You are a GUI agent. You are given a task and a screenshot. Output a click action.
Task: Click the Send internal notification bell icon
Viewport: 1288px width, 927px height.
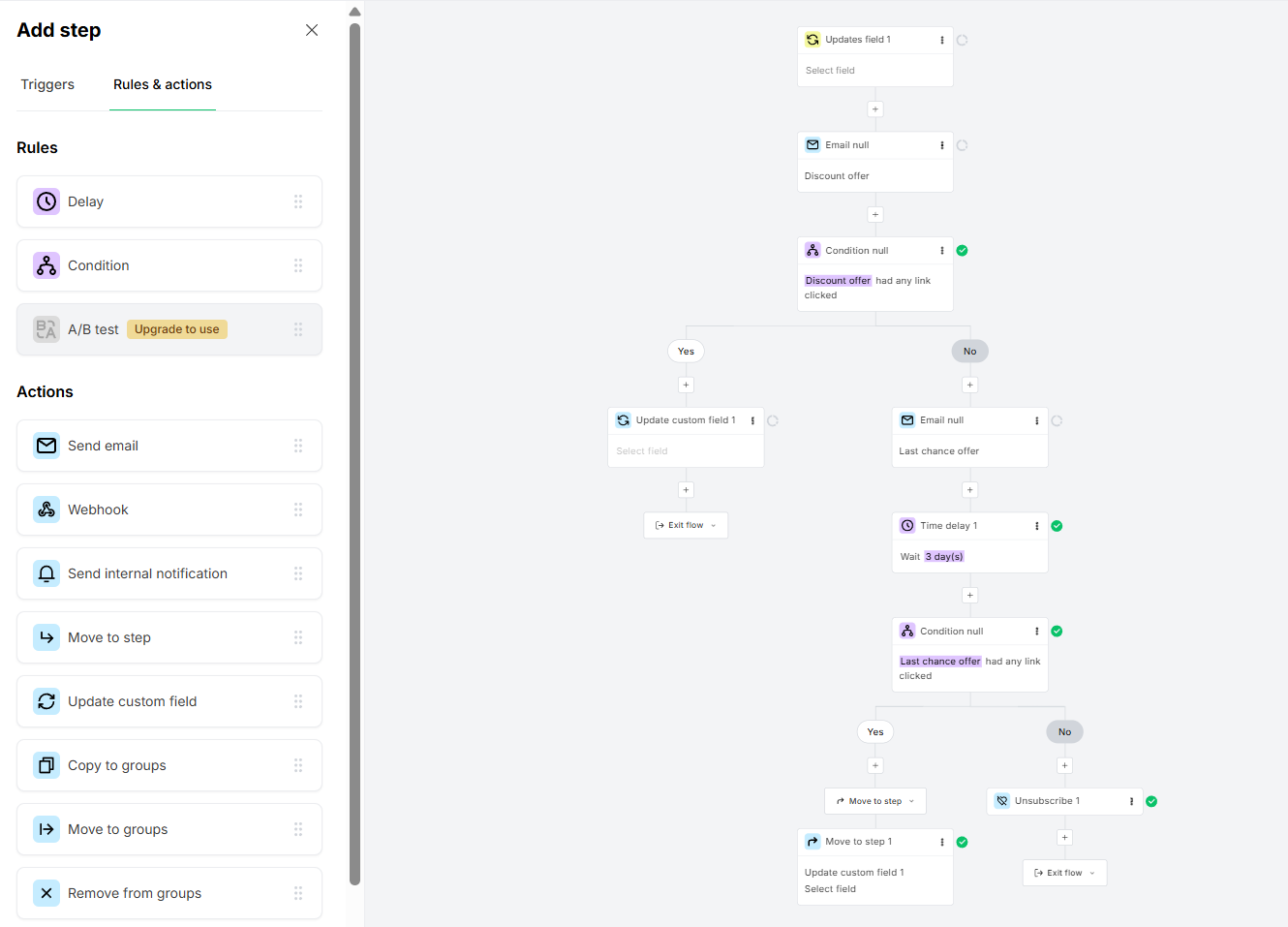(46, 573)
